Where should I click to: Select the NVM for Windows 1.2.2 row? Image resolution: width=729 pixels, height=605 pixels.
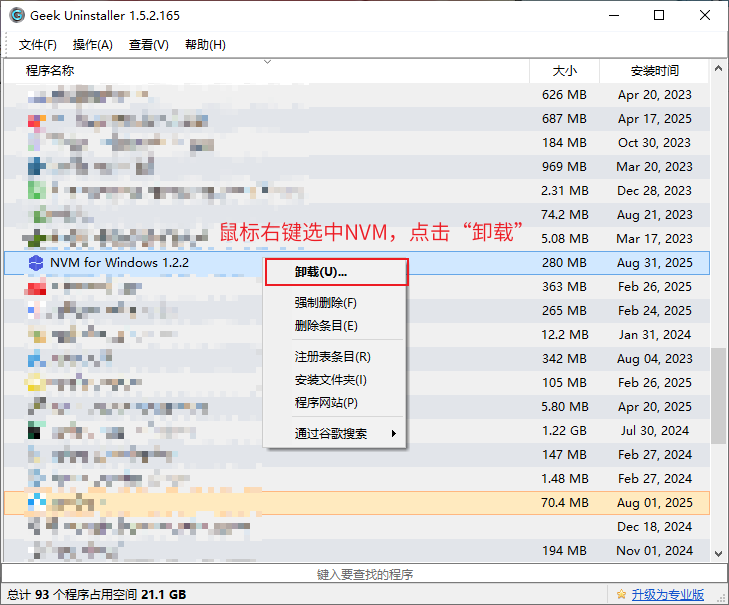pyautogui.click(x=357, y=263)
